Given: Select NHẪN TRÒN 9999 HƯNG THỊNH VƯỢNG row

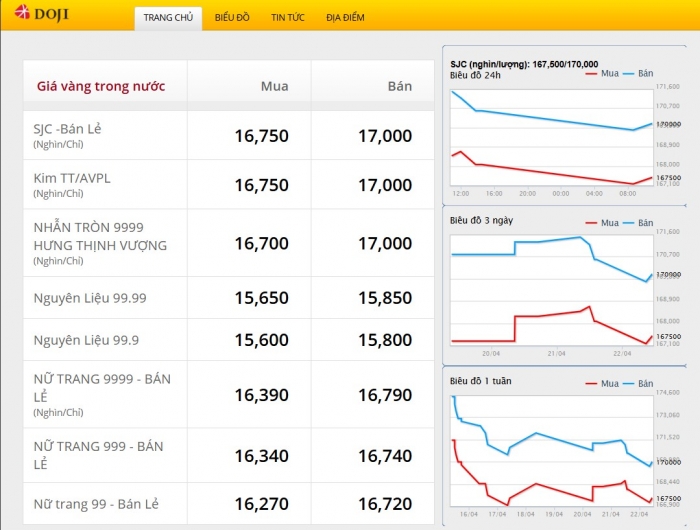Looking at the screenshot, I should (x=100, y=236).
